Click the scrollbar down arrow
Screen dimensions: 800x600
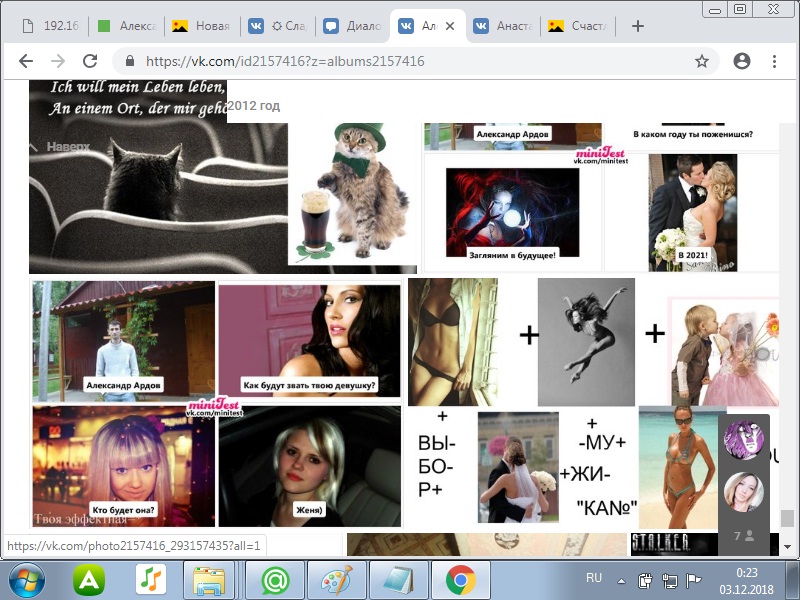787,547
